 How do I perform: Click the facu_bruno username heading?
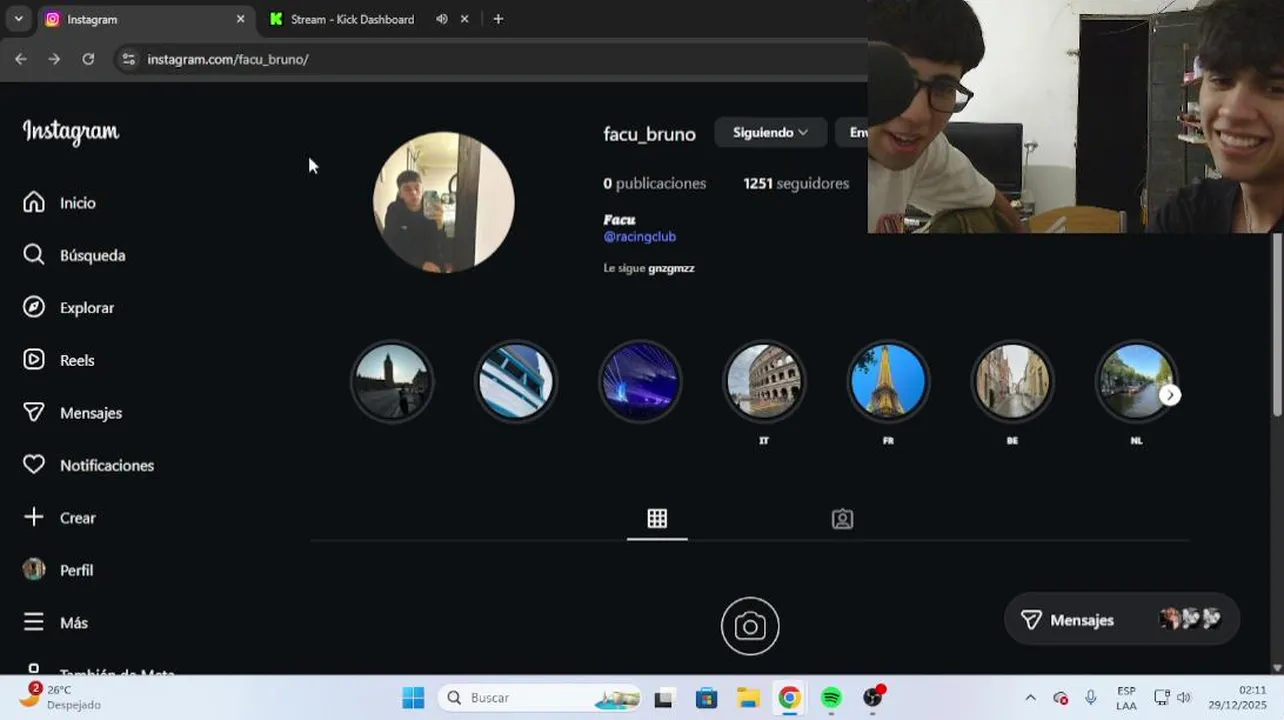[649, 134]
